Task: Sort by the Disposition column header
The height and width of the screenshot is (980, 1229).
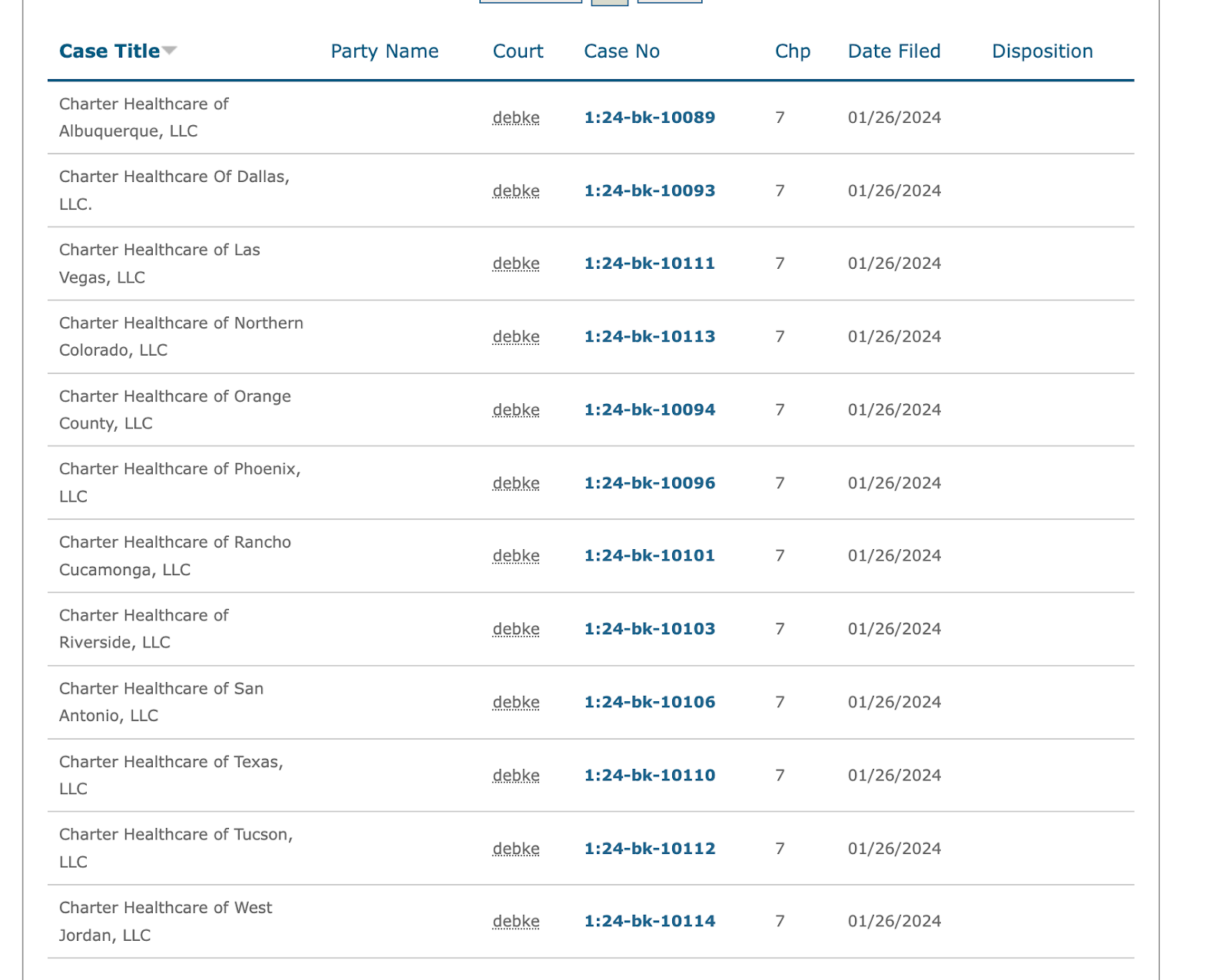Action: (x=1042, y=51)
